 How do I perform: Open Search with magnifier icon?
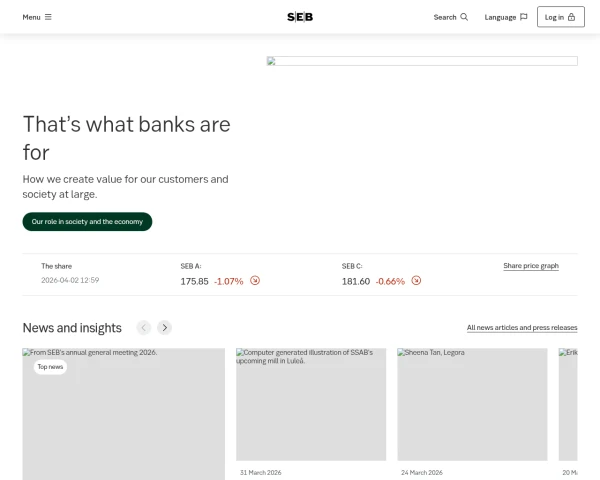pos(451,17)
